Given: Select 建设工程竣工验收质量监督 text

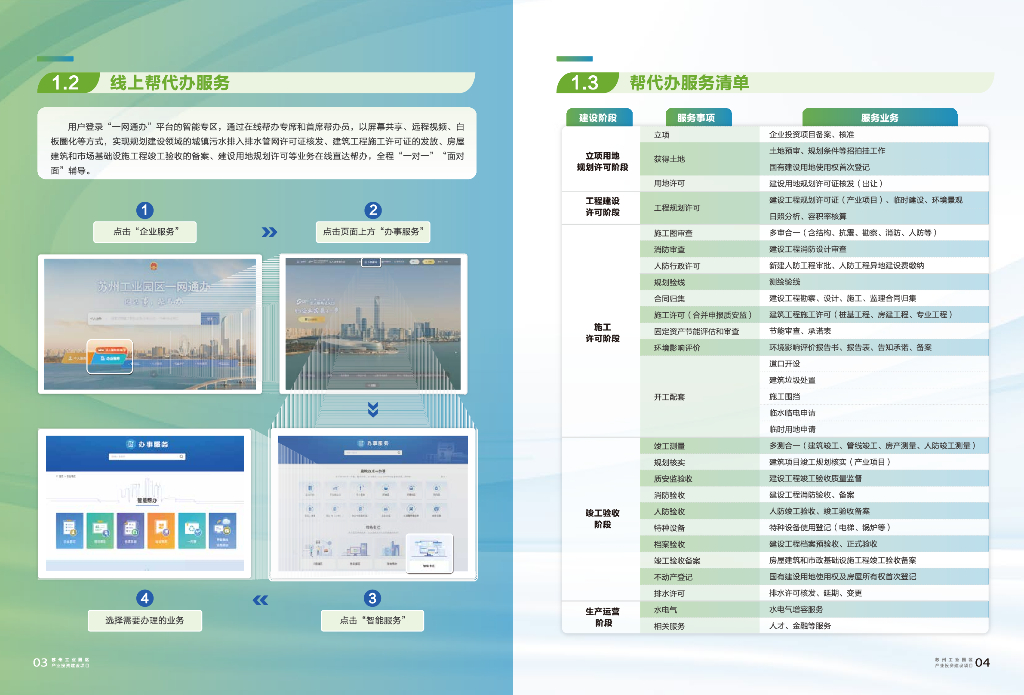Looking at the screenshot, I should (x=815, y=479).
